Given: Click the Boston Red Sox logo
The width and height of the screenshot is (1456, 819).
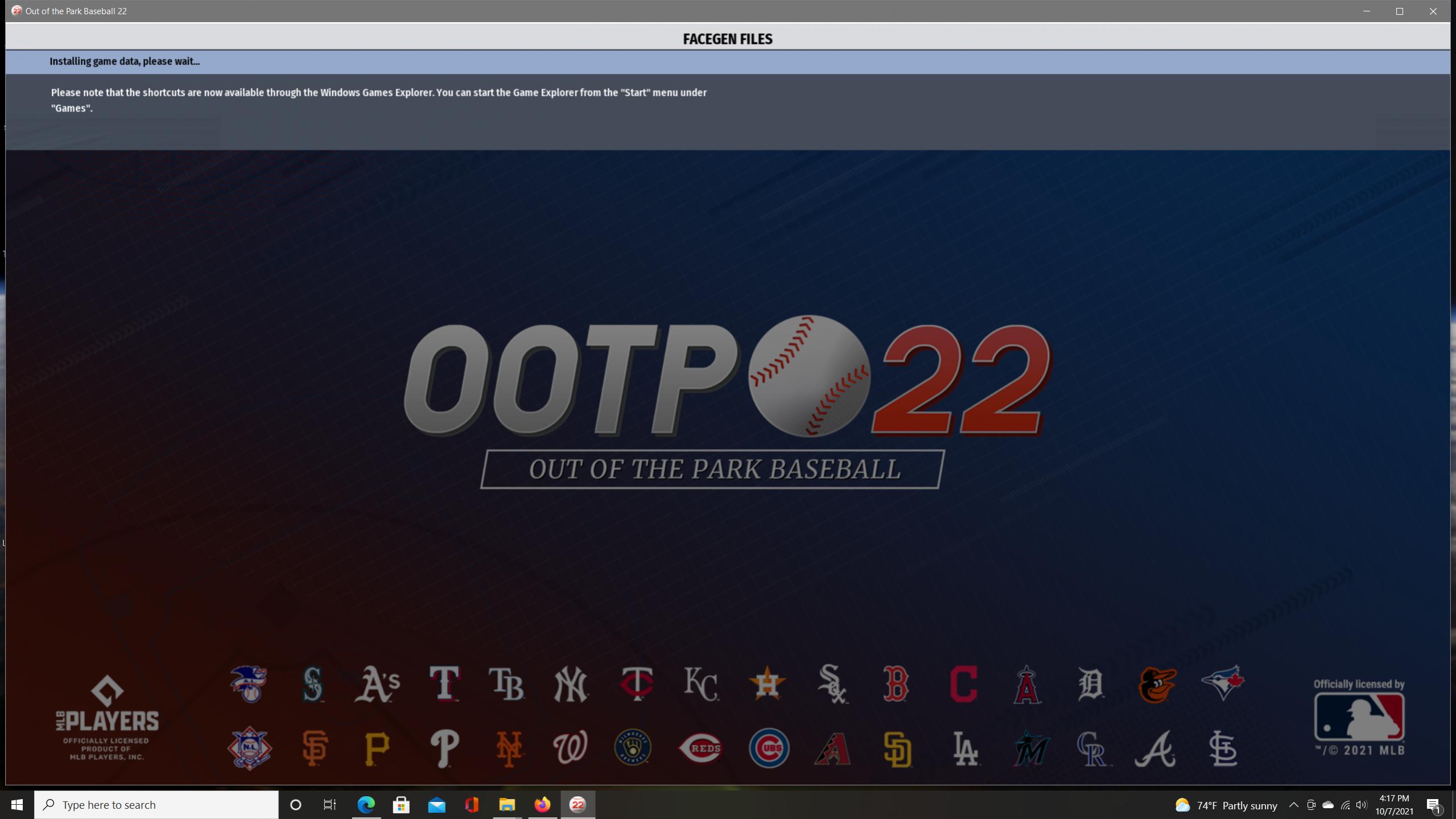Looking at the screenshot, I should click(896, 684).
